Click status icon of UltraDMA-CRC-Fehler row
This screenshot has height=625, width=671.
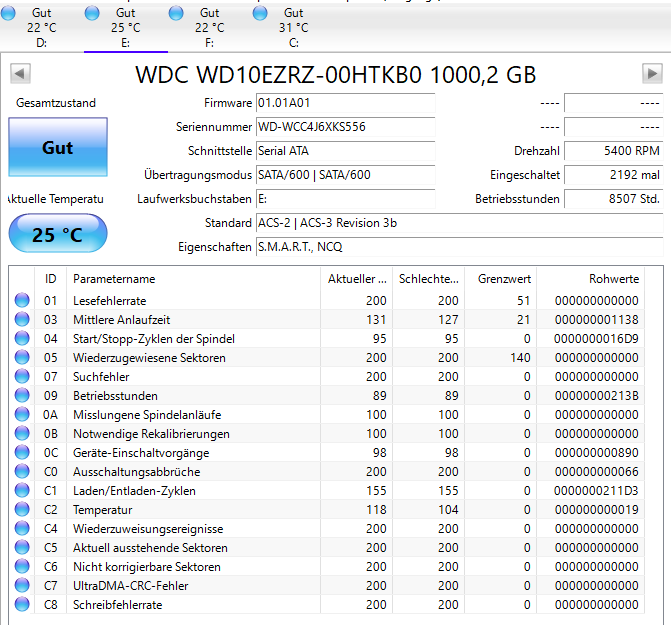pos(22,585)
